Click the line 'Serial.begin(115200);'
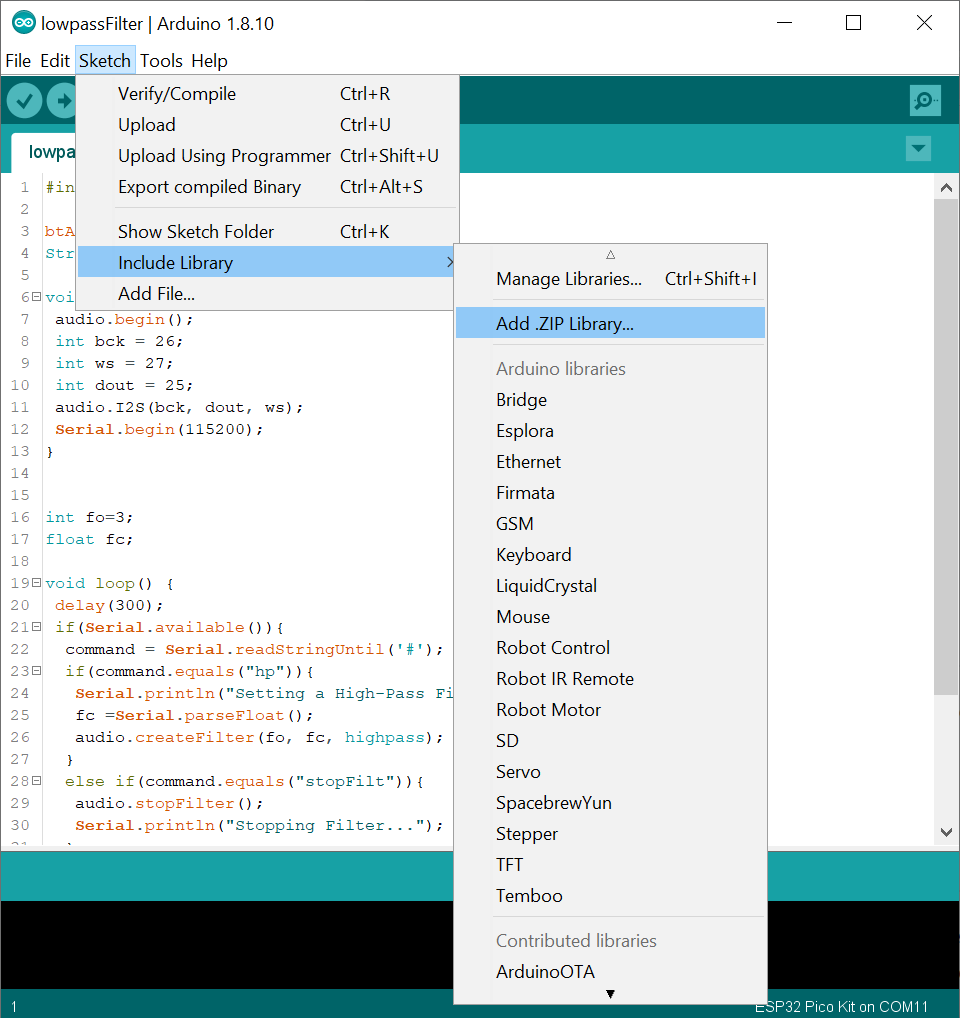 pyautogui.click(x=159, y=430)
